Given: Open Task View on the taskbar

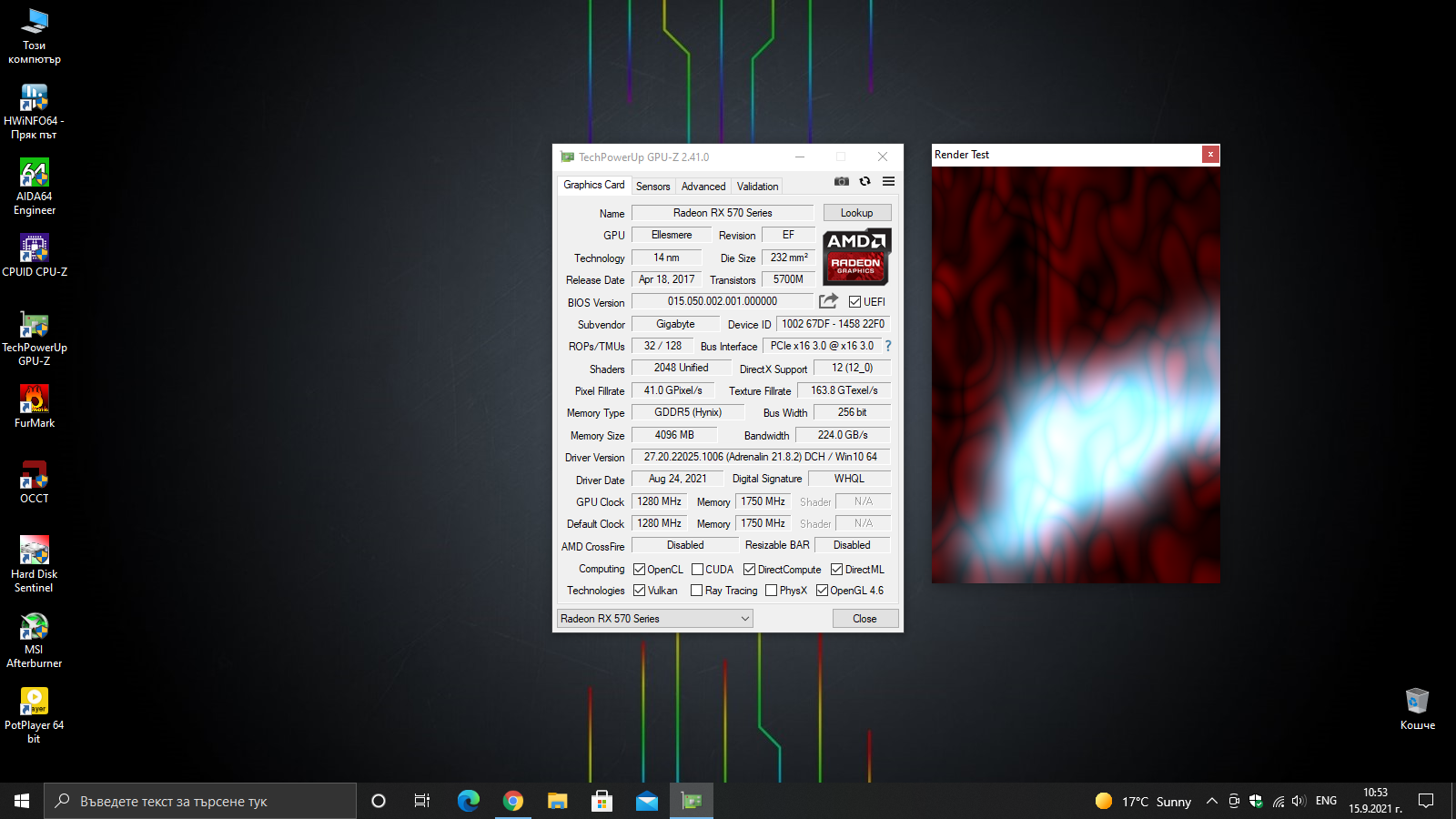Looking at the screenshot, I should coord(422,801).
